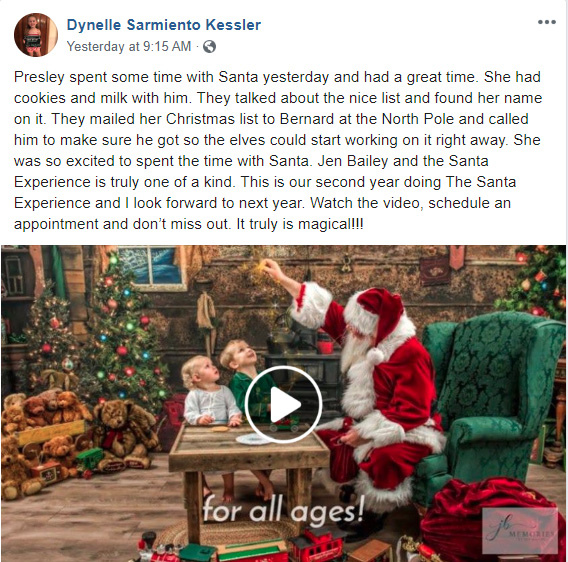
Task: Visit Dynelle Sarmiento Kessler's profile name link
Action: 163,25
